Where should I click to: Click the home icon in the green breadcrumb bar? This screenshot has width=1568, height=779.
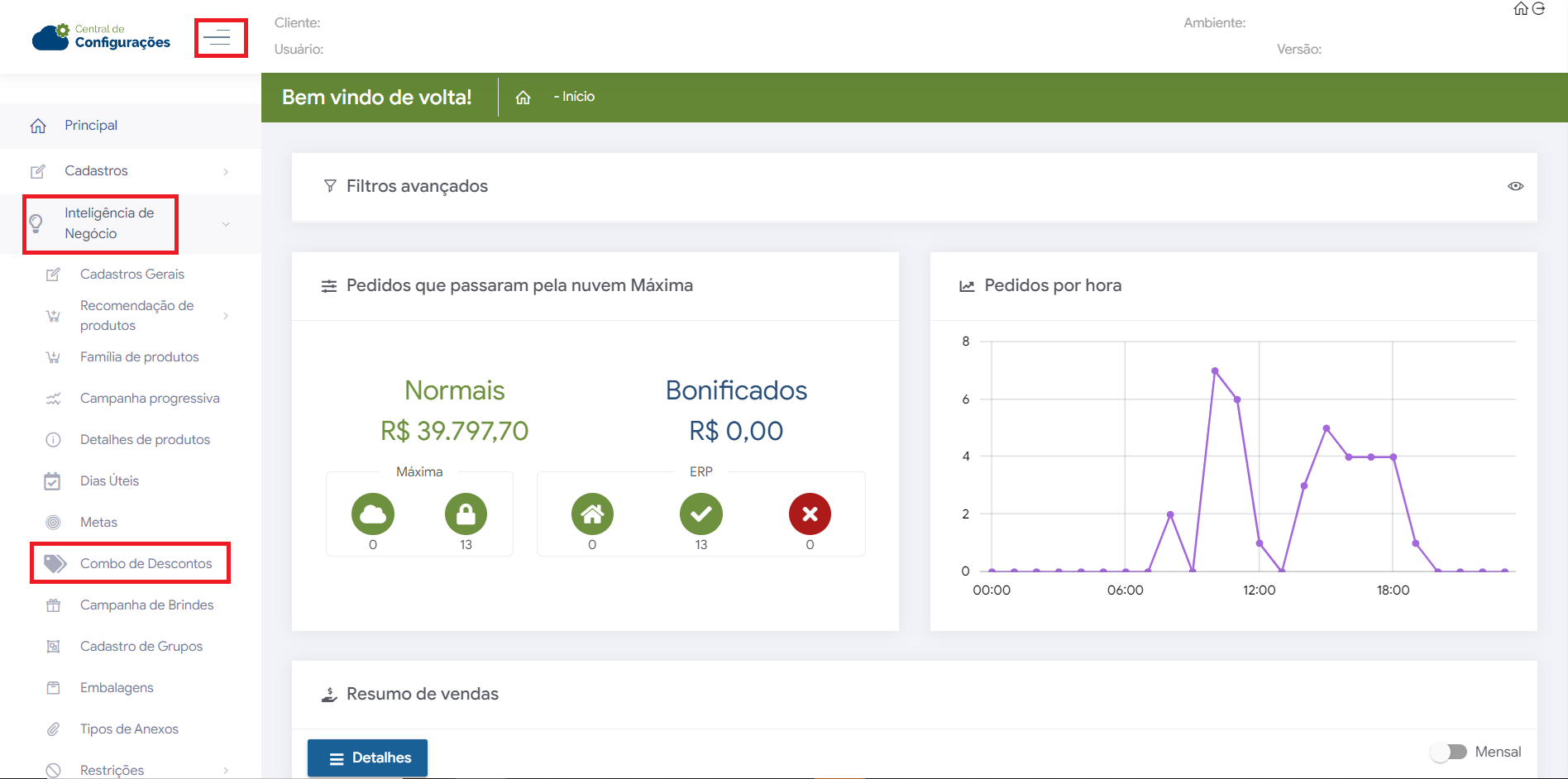coord(523,98)
